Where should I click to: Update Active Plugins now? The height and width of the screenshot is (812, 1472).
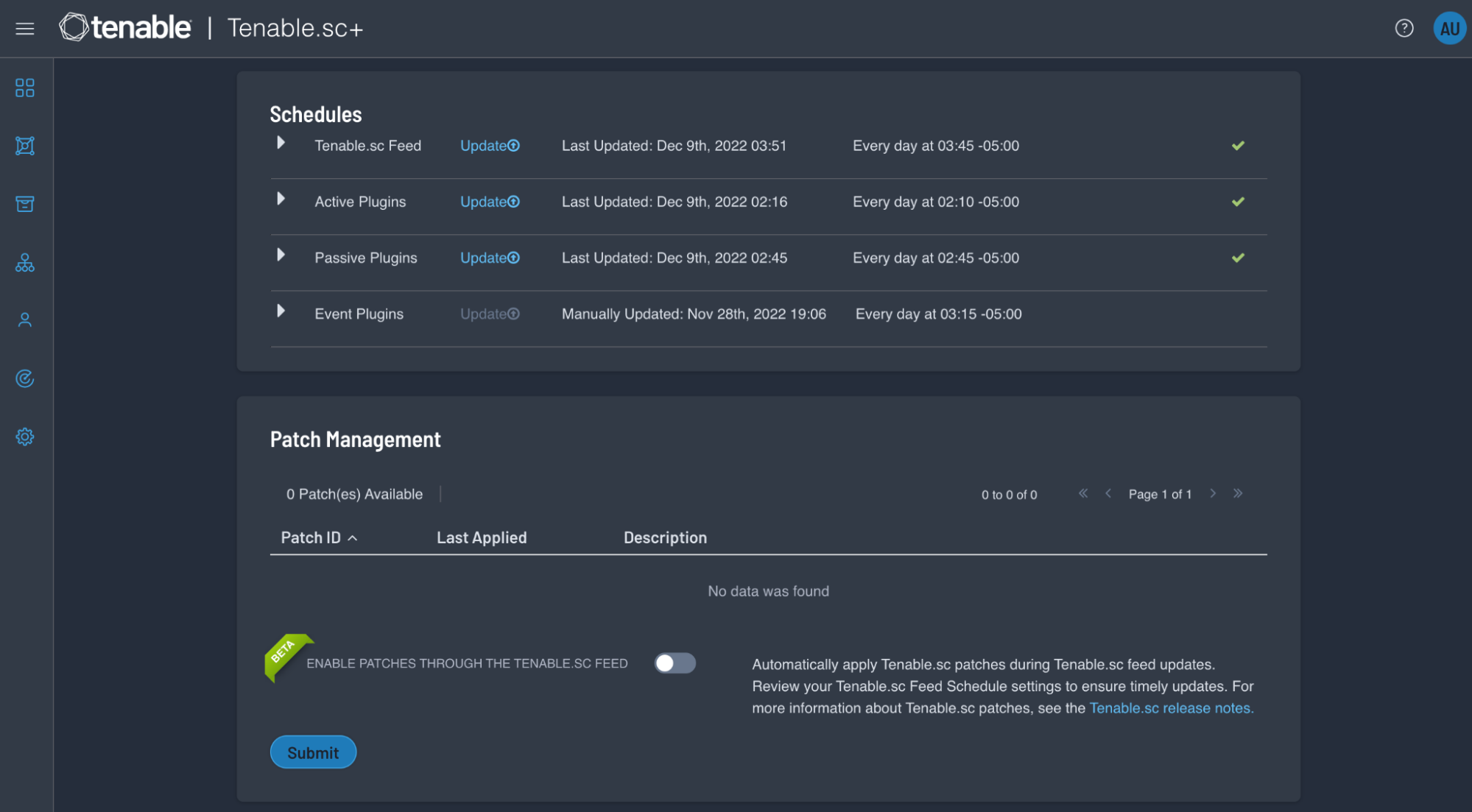tap(490, 202)
